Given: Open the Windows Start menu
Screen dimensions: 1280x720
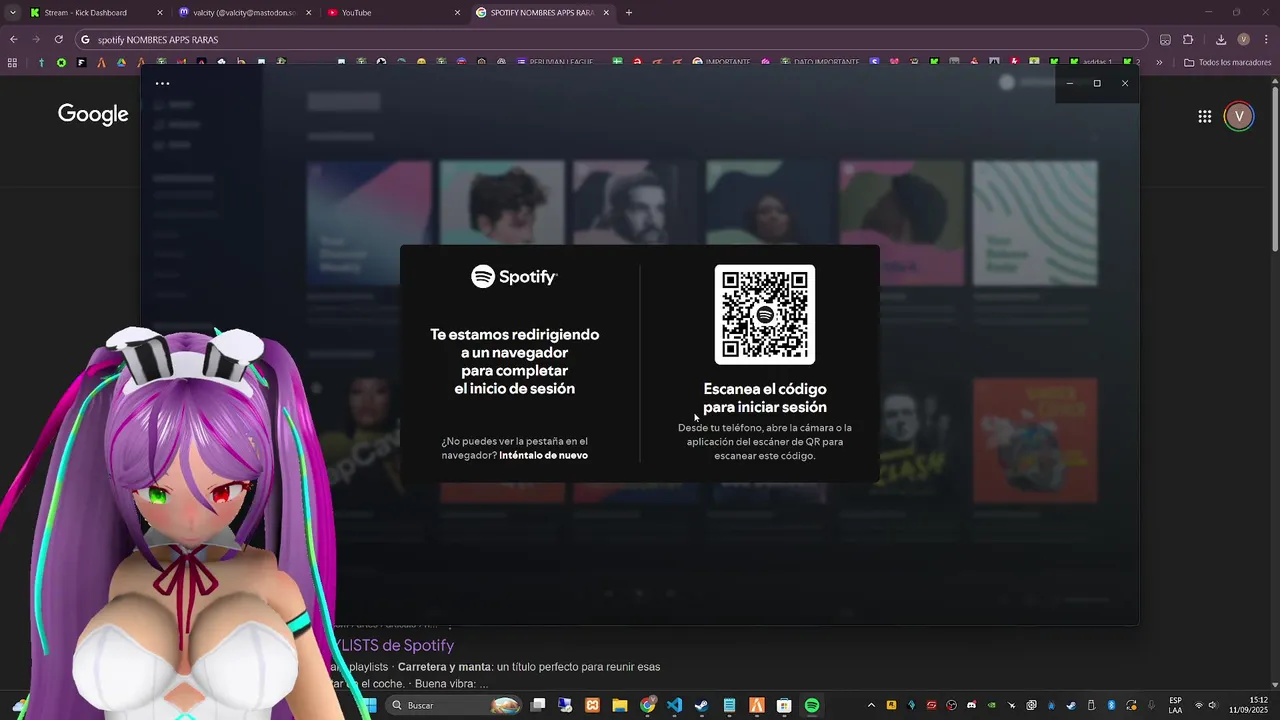Looking at the screenshot, I should (x=369, y=706).
